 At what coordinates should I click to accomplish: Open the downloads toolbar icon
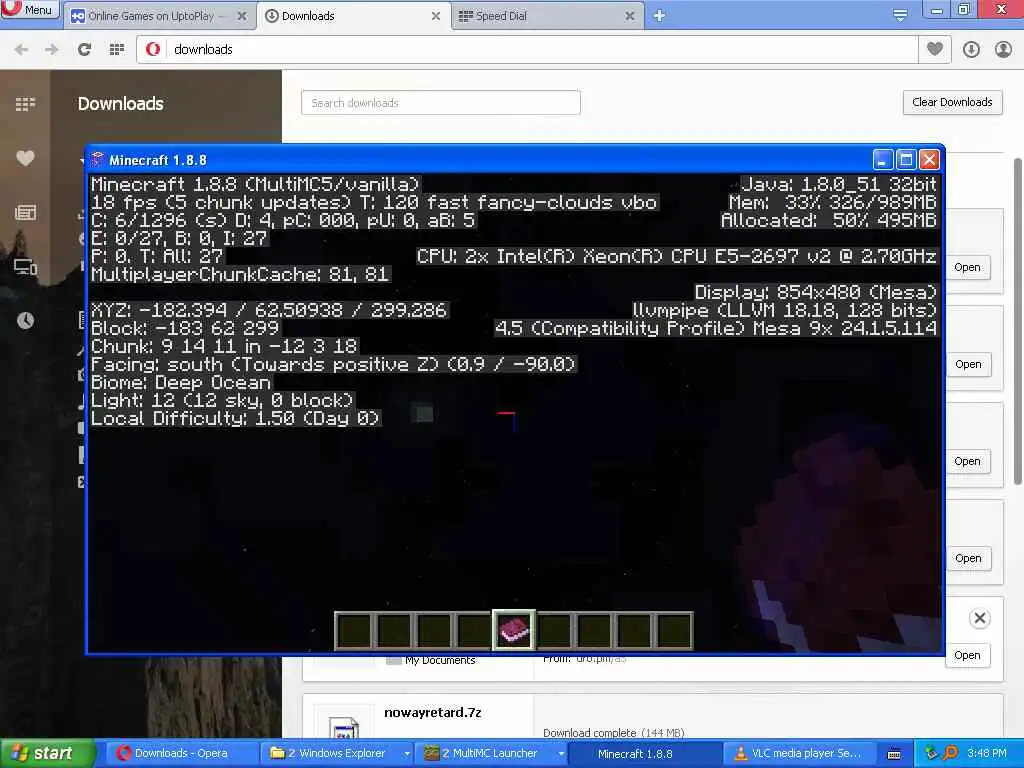point(971,50)
